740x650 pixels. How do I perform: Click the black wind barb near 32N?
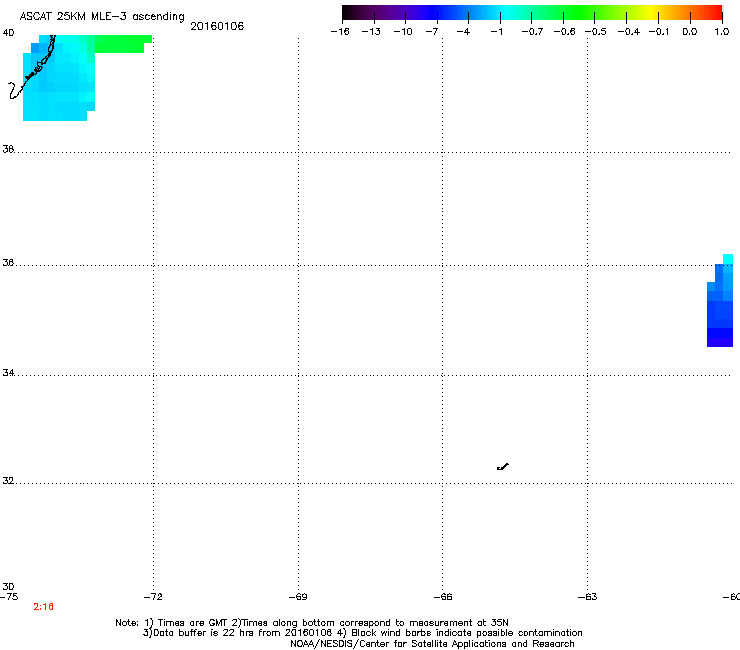pyautogui.click(x=503, y=467)
